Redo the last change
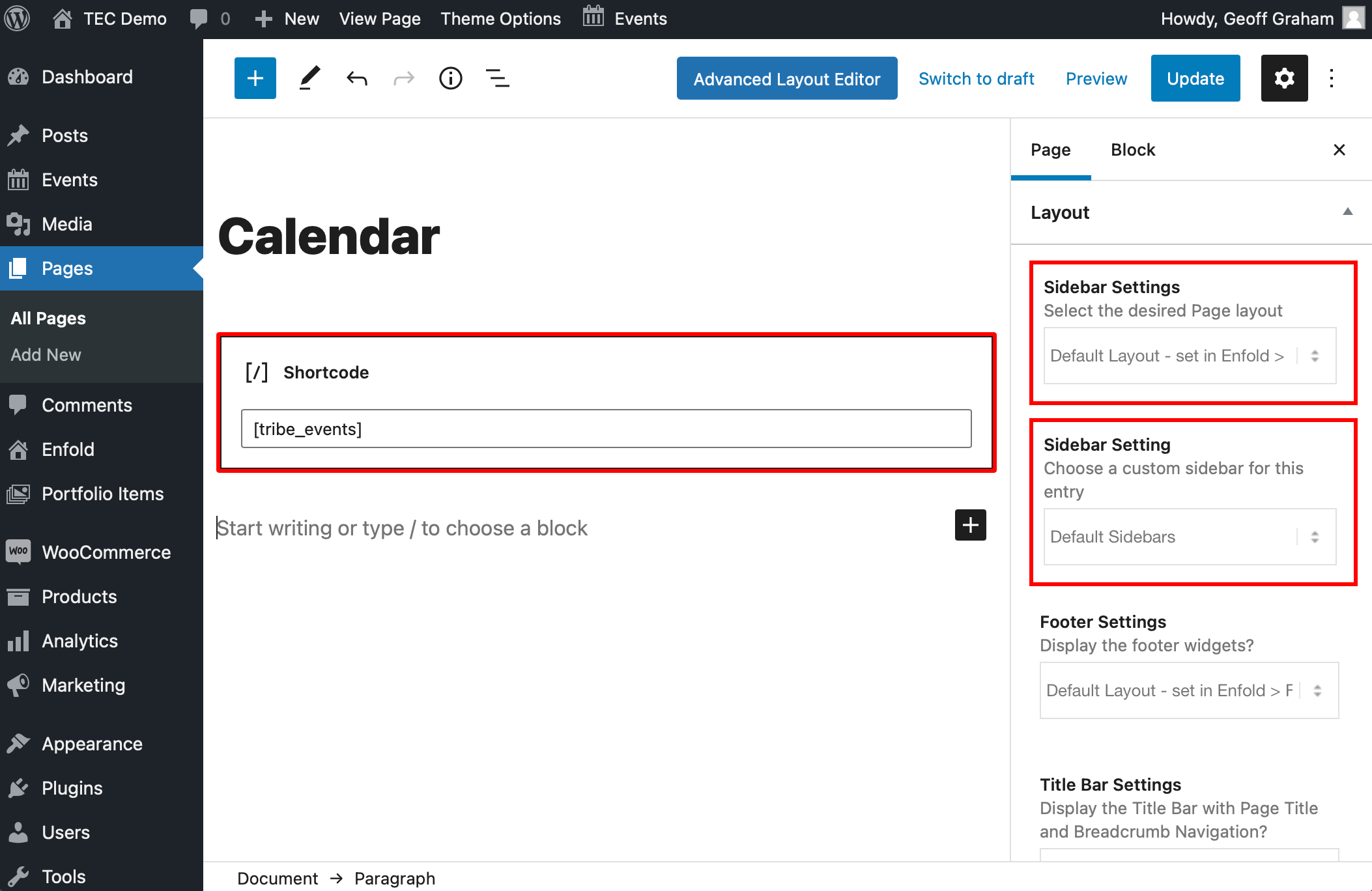 [403, 78]
